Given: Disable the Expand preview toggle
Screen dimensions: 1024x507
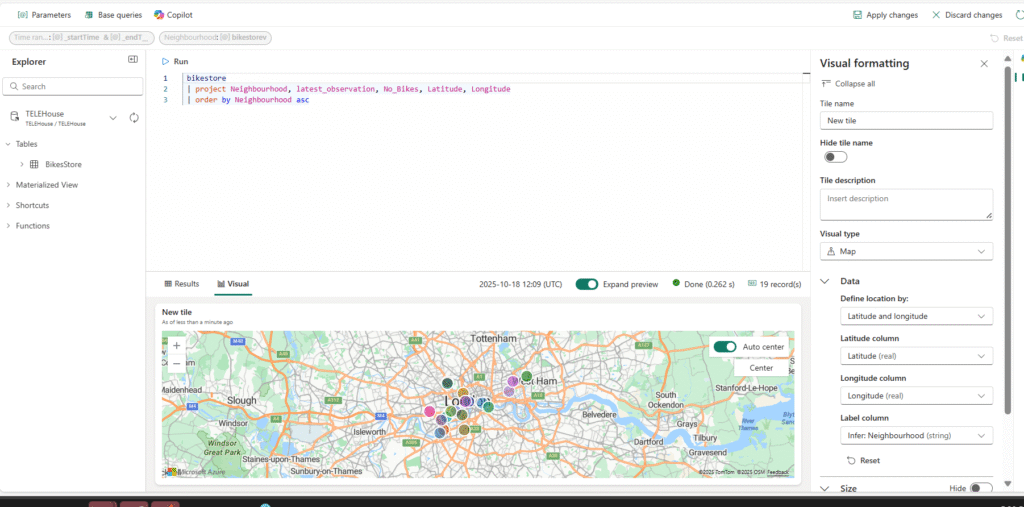Looking at the screenshot, I should (x=587, y=284).
